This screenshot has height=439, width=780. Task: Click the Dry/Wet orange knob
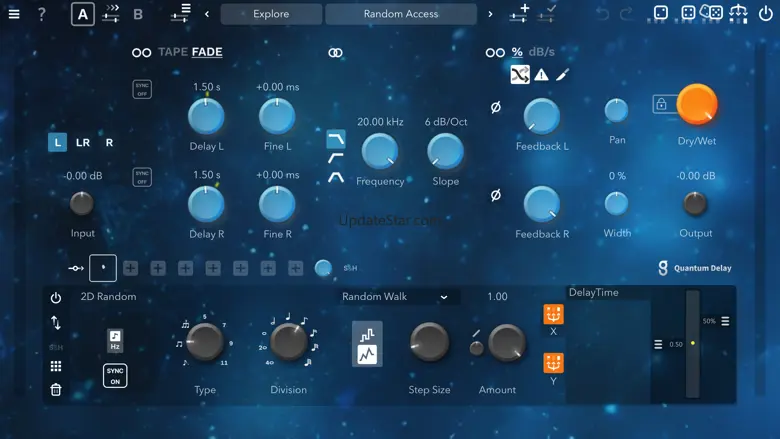697,105
